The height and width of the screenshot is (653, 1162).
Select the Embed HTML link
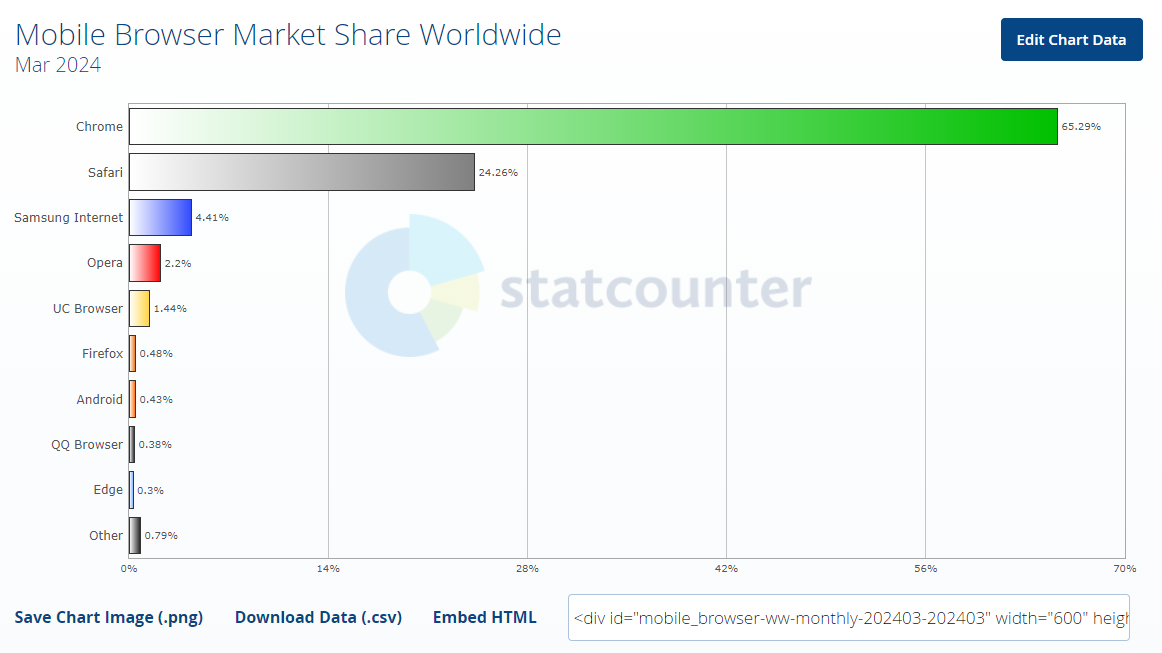click(x=484, y=617)
